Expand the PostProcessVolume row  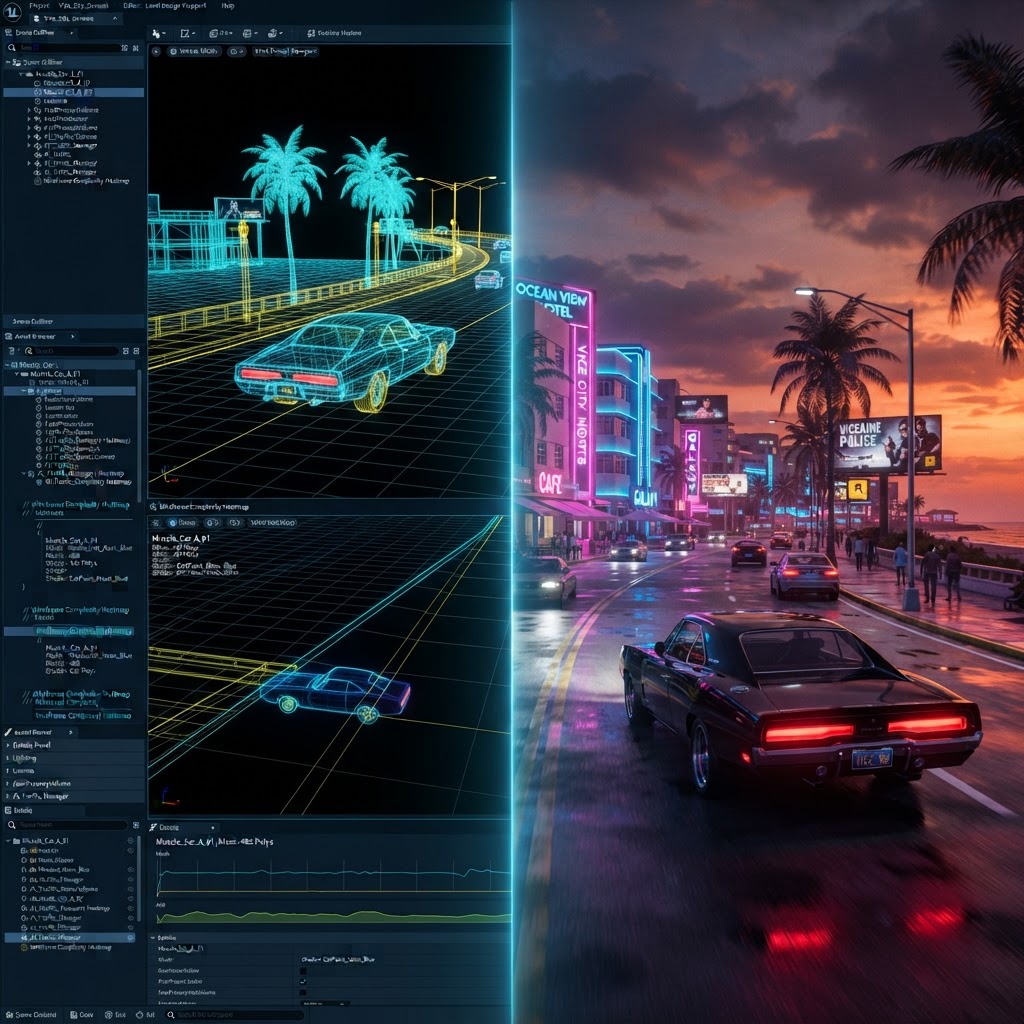pos(73,784)
